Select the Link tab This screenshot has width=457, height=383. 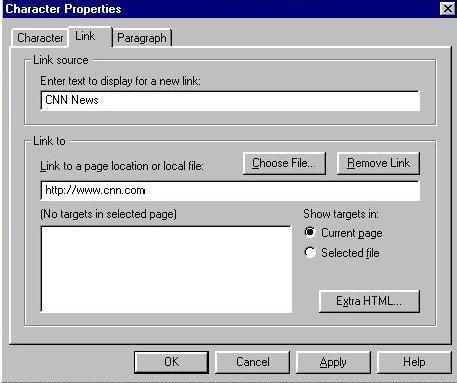89,36
